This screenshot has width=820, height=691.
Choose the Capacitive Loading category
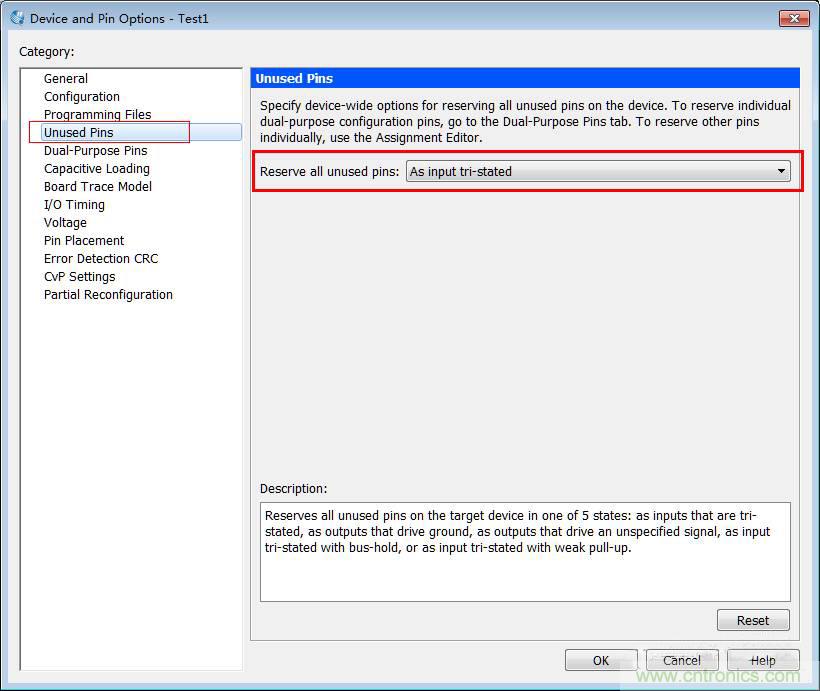97,169
